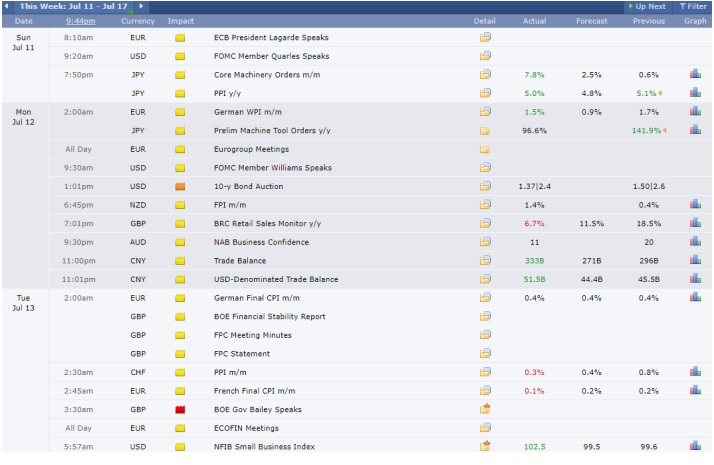This screenshot has width=714, height=465.
Task: Select USD-Denominated Trade Balance event
Action: [x=276, y=279]
